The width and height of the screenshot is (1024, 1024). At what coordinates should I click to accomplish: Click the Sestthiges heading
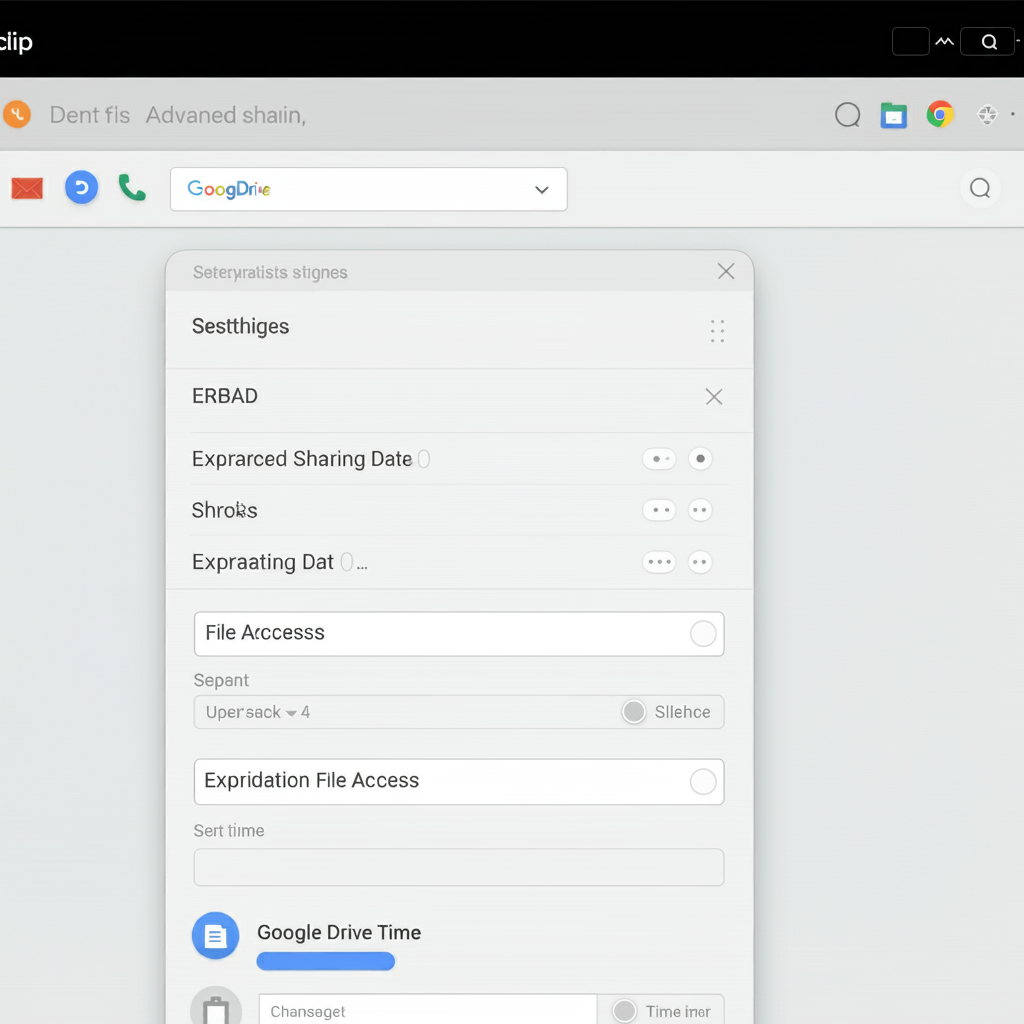(240, 327)
